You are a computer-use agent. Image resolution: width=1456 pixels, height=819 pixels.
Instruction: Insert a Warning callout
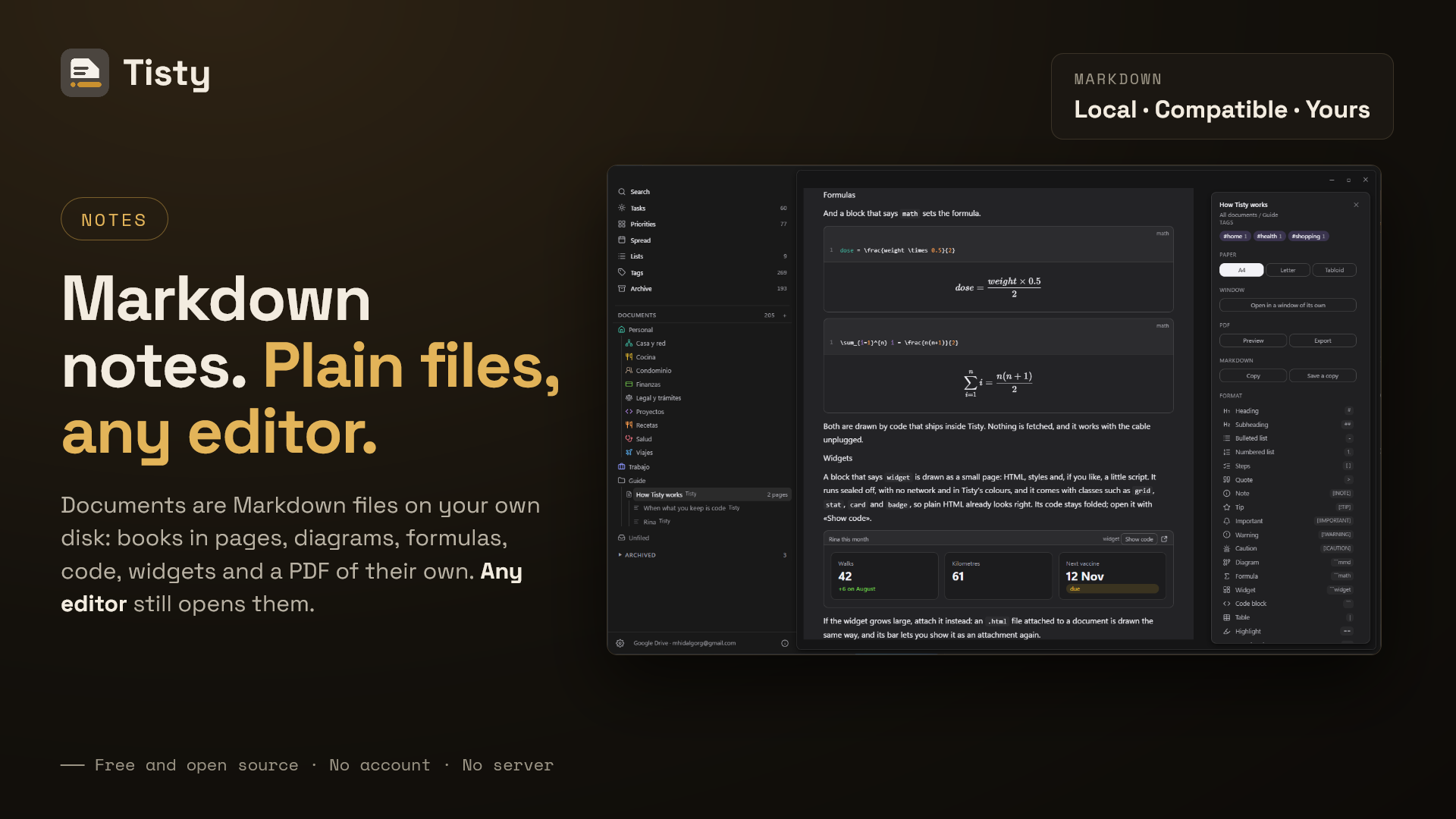click(x=1226, y=535)
